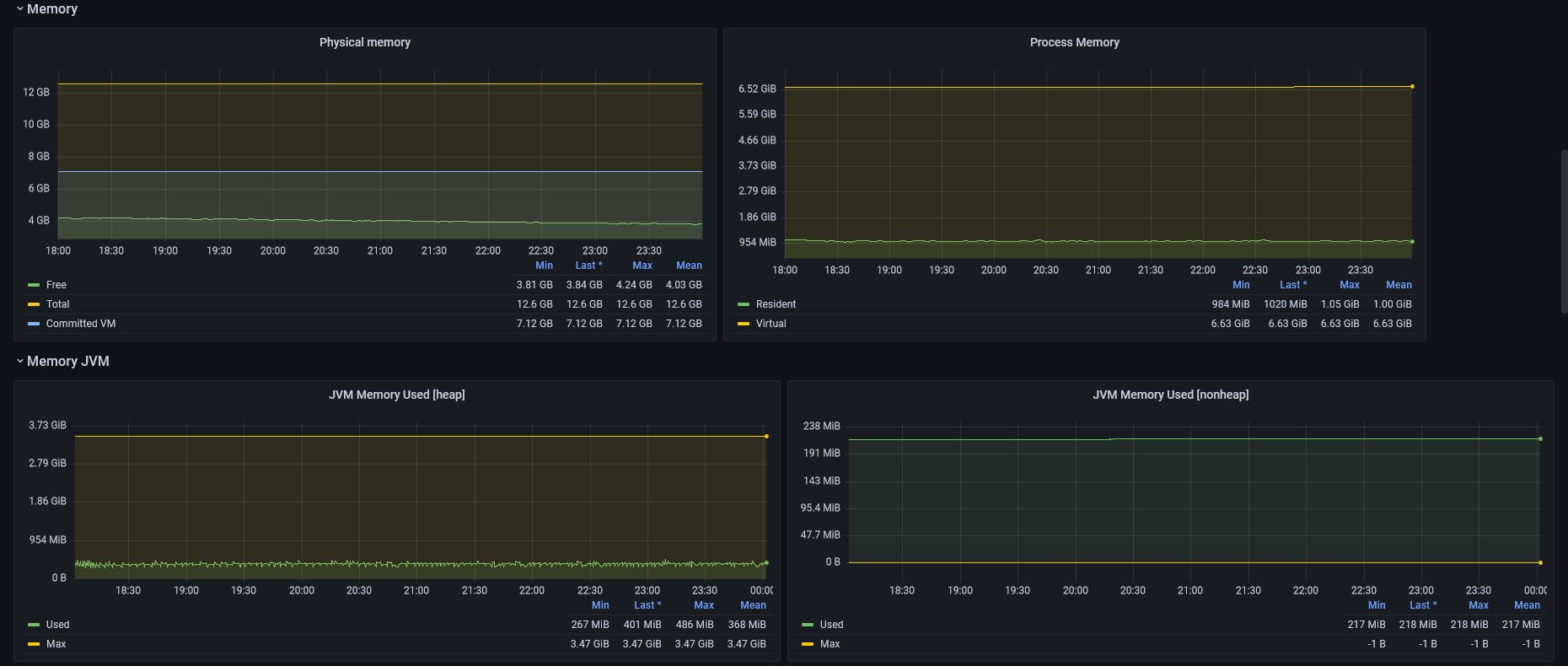The width and height of the screenshot is (1568, 666).
Task: Open the JVM Memory Used [heap] title menu
Action: coord(396,395)
